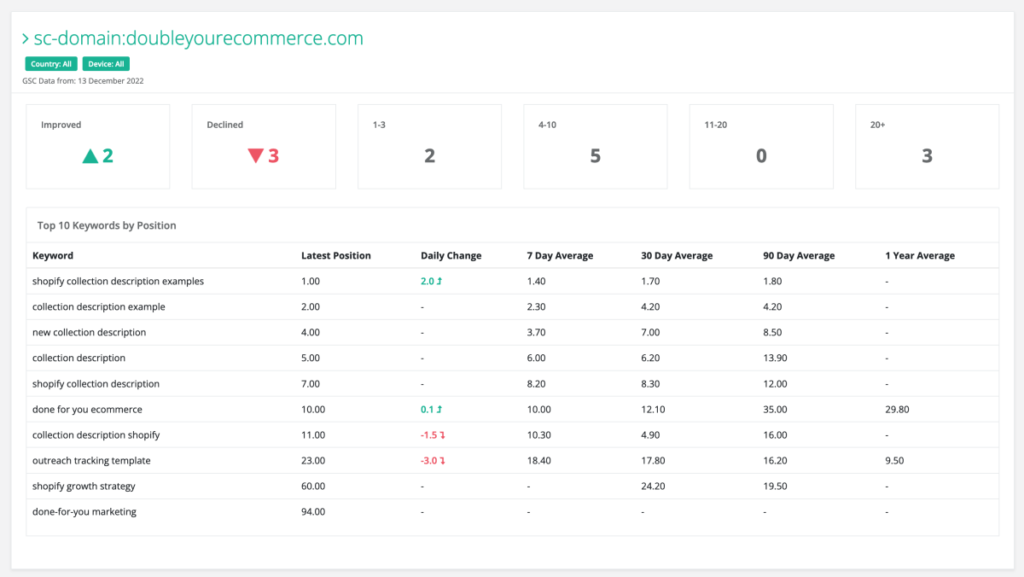Click the red -1.5 daily change indicator

pos(432,435)
